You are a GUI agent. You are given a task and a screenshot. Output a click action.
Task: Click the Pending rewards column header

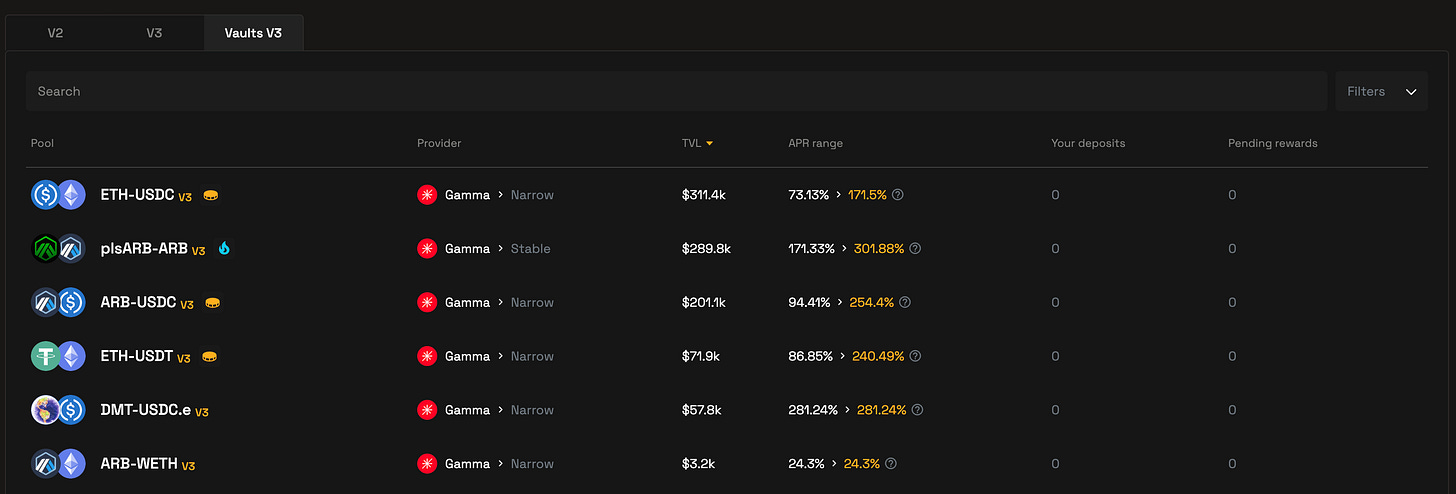click(x=1273, y=143)
